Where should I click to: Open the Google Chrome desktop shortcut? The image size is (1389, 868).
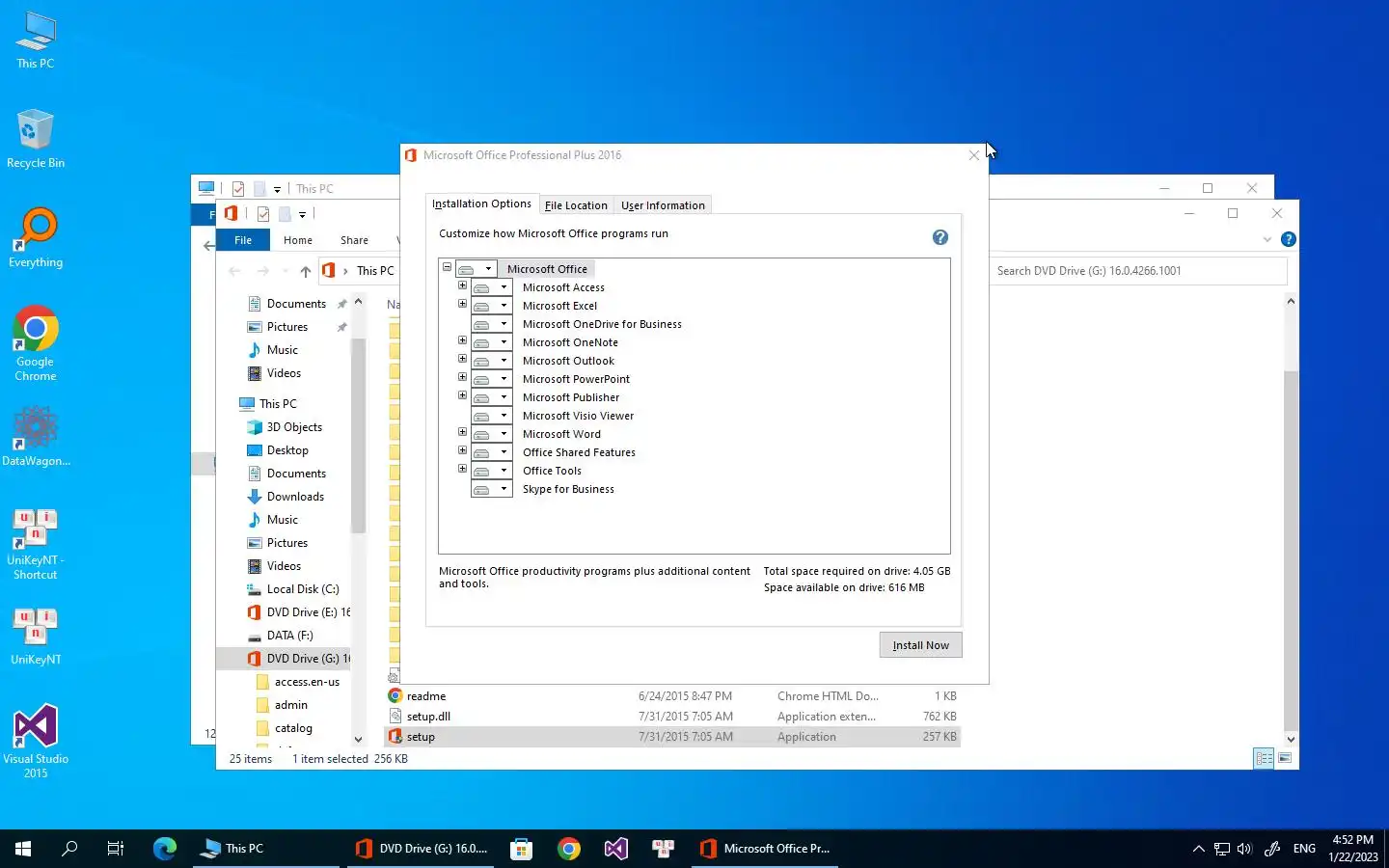click(x=36, y=343)
